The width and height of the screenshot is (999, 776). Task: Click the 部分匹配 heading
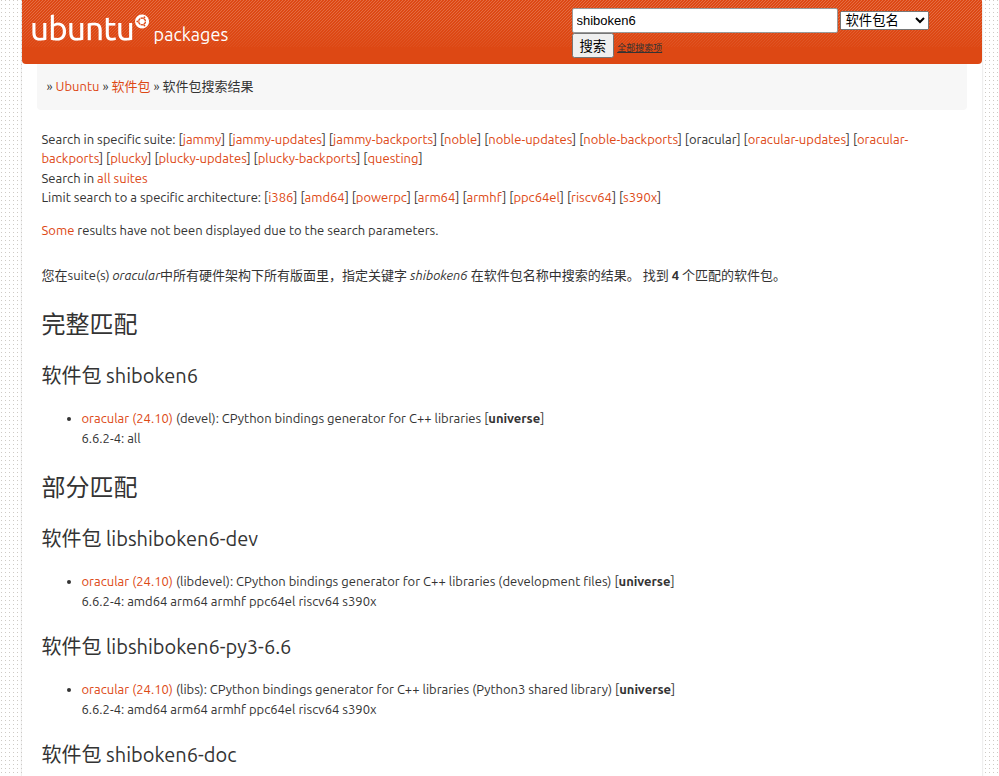coord(89,488)
